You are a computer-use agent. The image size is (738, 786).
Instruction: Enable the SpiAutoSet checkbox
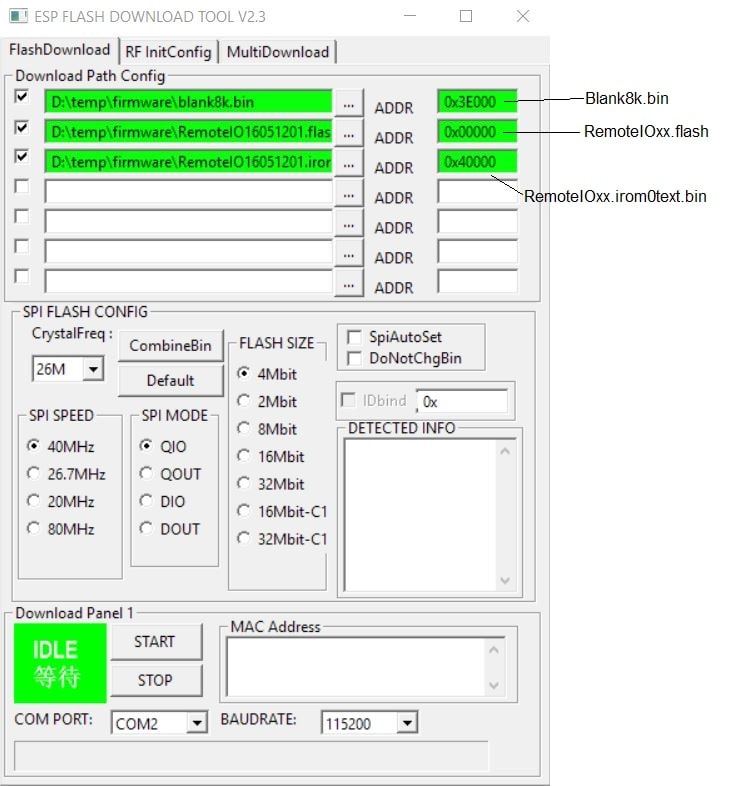pos(353,338)
